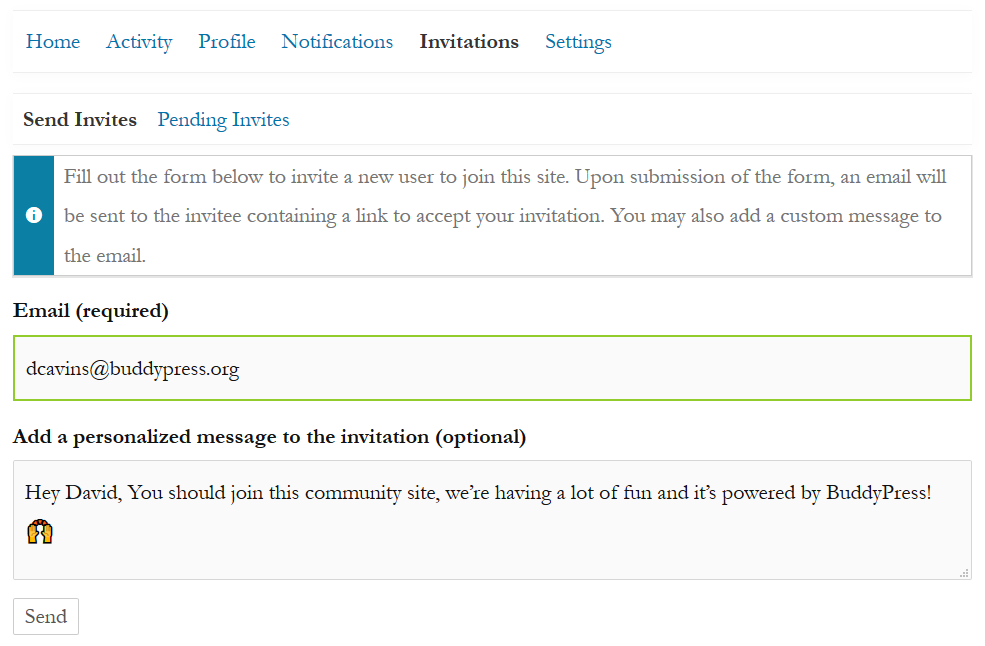Click the info icon in the notice

(x=34, y=216)
